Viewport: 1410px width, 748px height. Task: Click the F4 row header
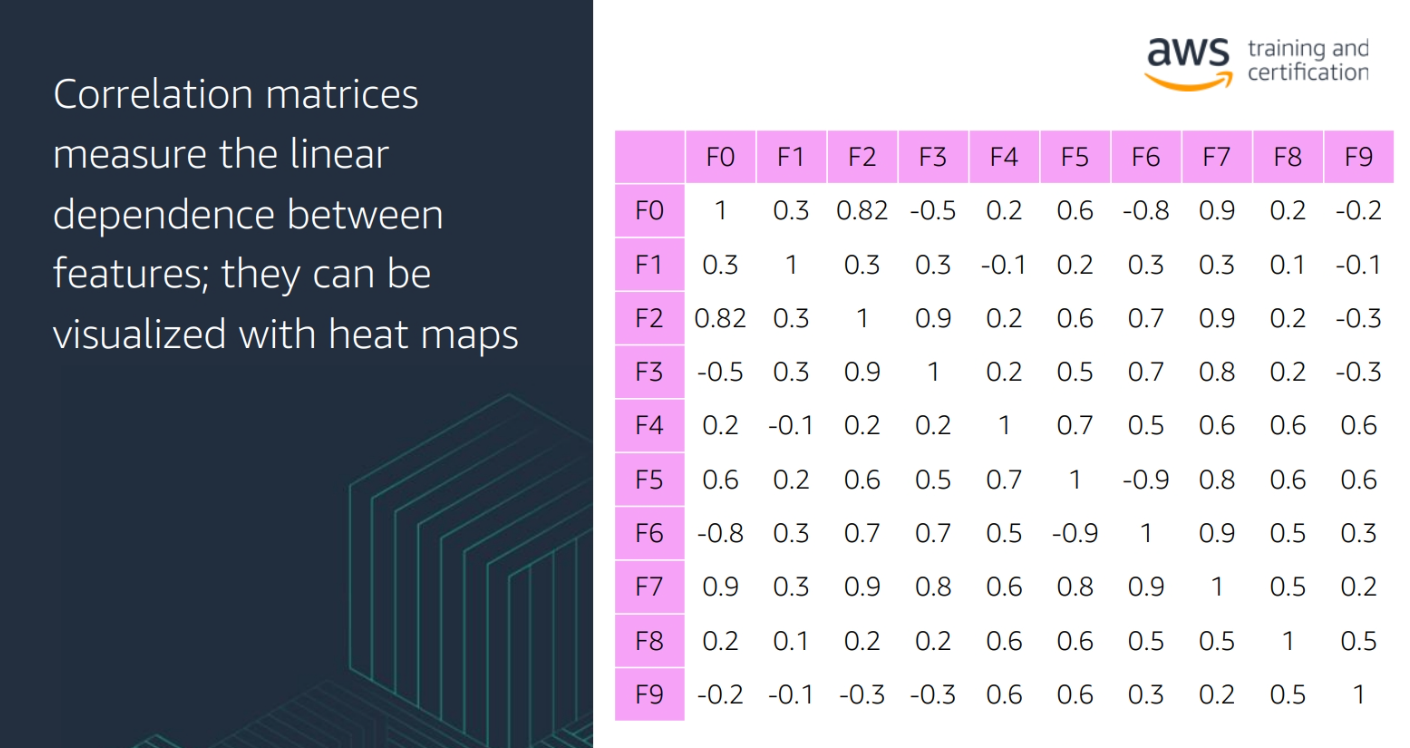click(x=649, y=426)
